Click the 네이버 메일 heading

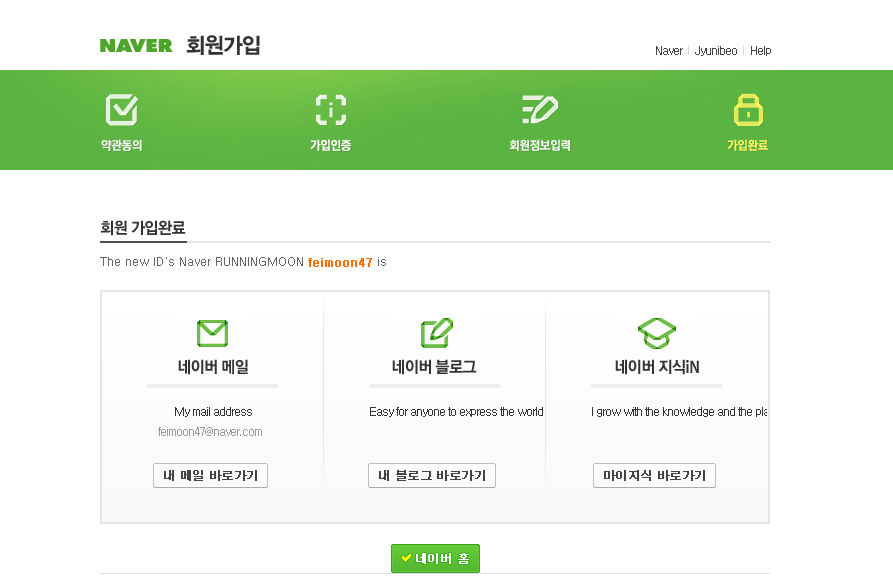point(213,367)
